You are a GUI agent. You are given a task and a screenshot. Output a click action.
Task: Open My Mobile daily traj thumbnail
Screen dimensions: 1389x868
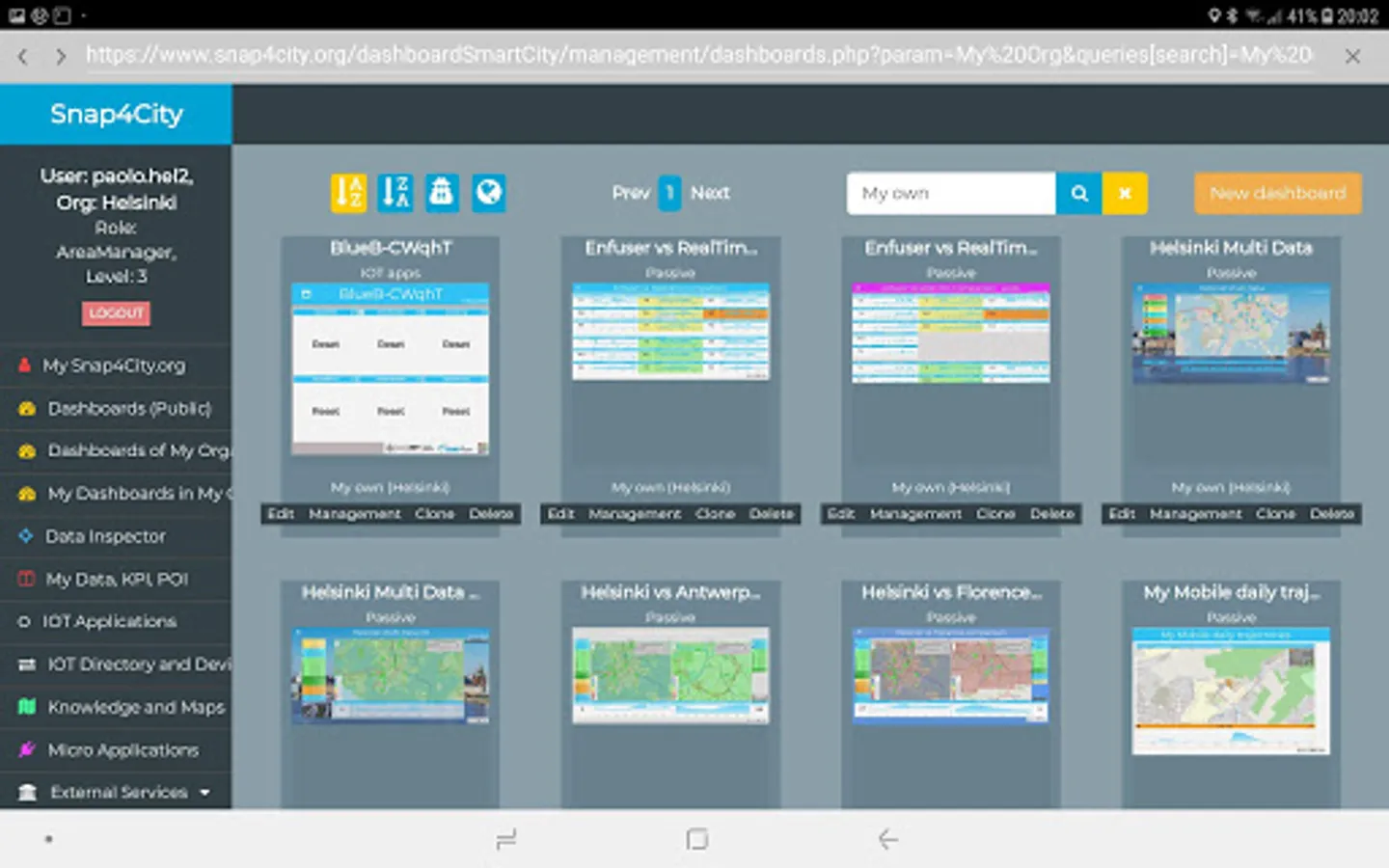1231,691
